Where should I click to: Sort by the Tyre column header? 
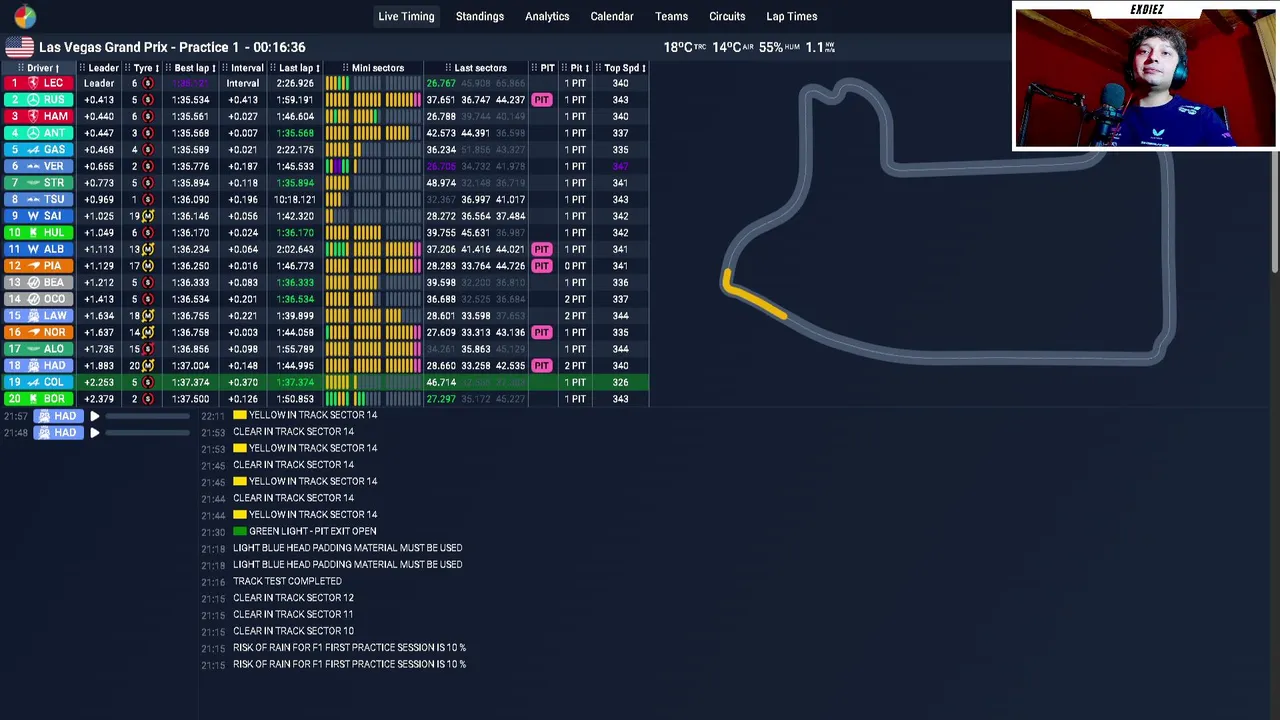tap(146, 68)
